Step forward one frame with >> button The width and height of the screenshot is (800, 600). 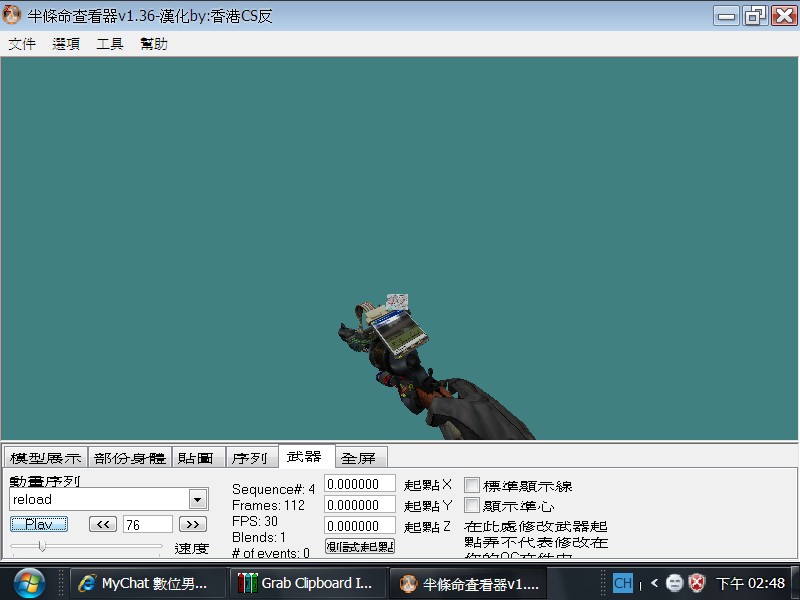click(x=193, y=524)
